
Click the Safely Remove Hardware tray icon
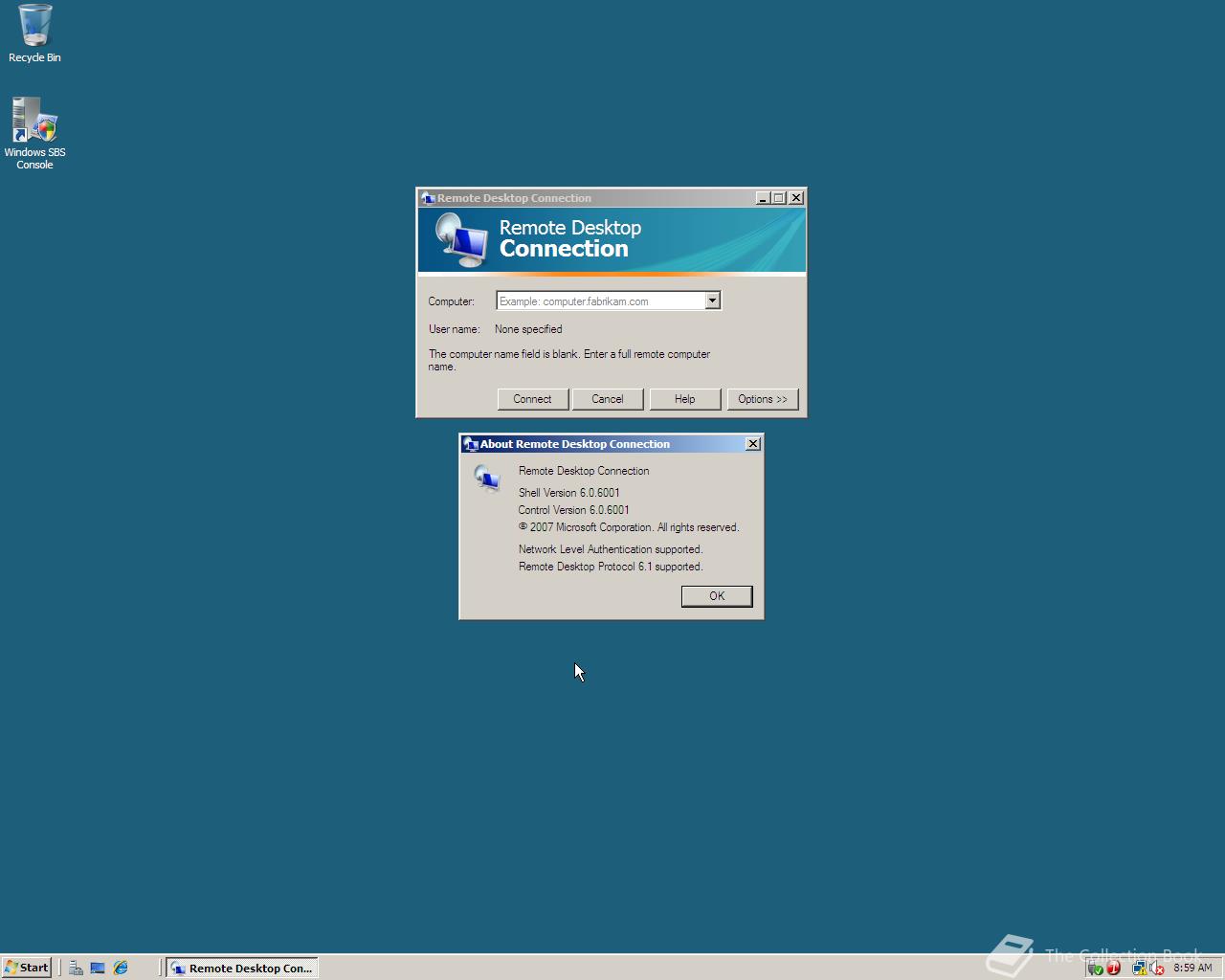[1096, 968]
